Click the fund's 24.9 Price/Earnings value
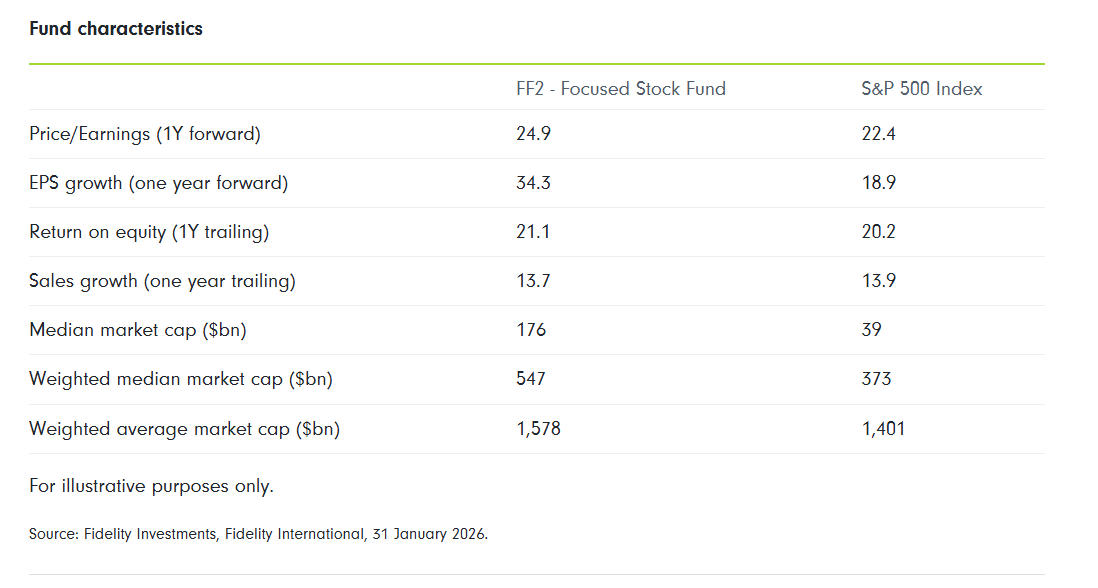This screenshot has width=1098, height=588. coord(533,134)
